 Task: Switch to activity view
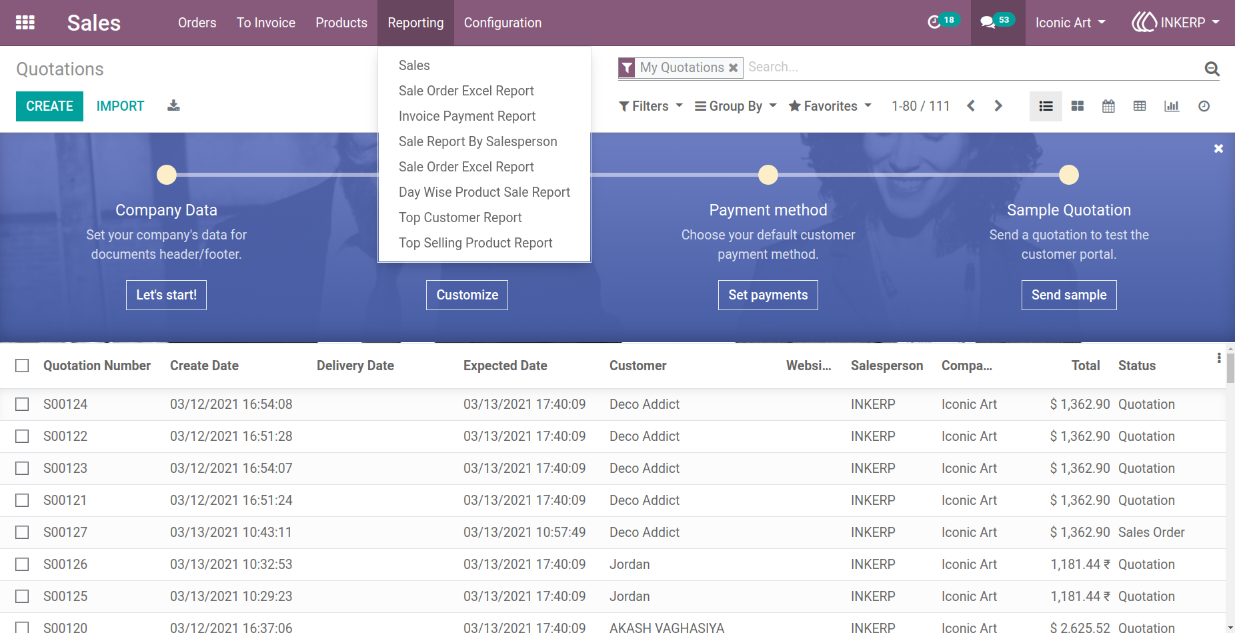pyautogui.click(x=1204, y=106)
